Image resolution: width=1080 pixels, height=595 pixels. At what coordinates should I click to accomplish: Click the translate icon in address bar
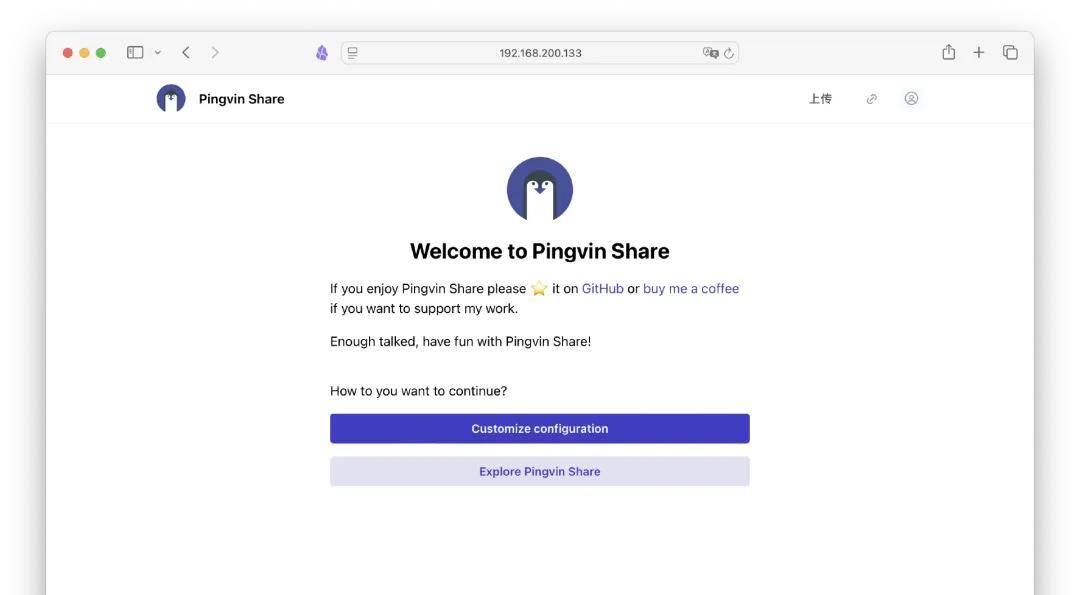[x=710, y=52]
